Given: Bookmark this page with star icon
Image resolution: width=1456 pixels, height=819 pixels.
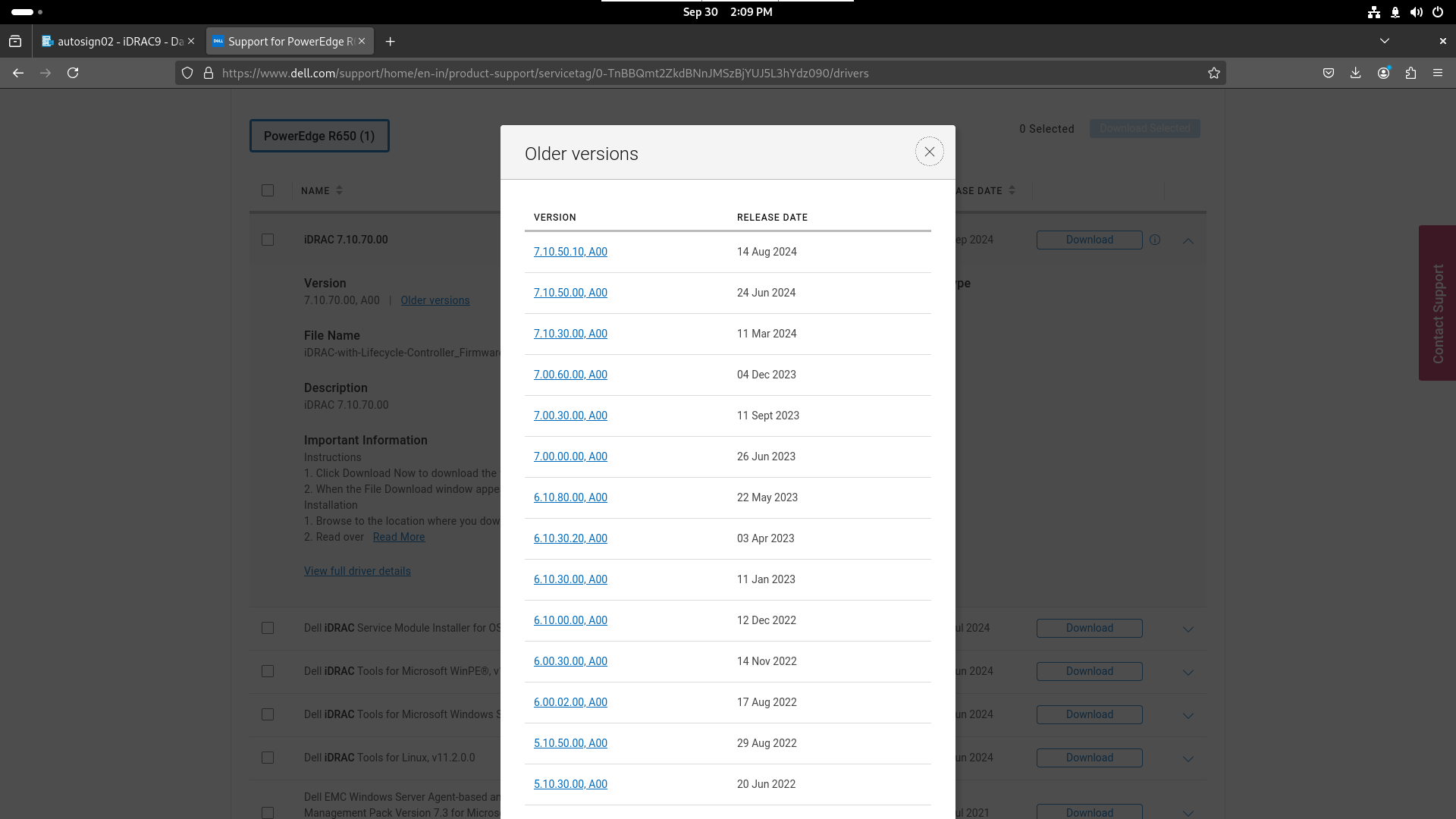Looking at the screenshot, I should [1214, 73].
